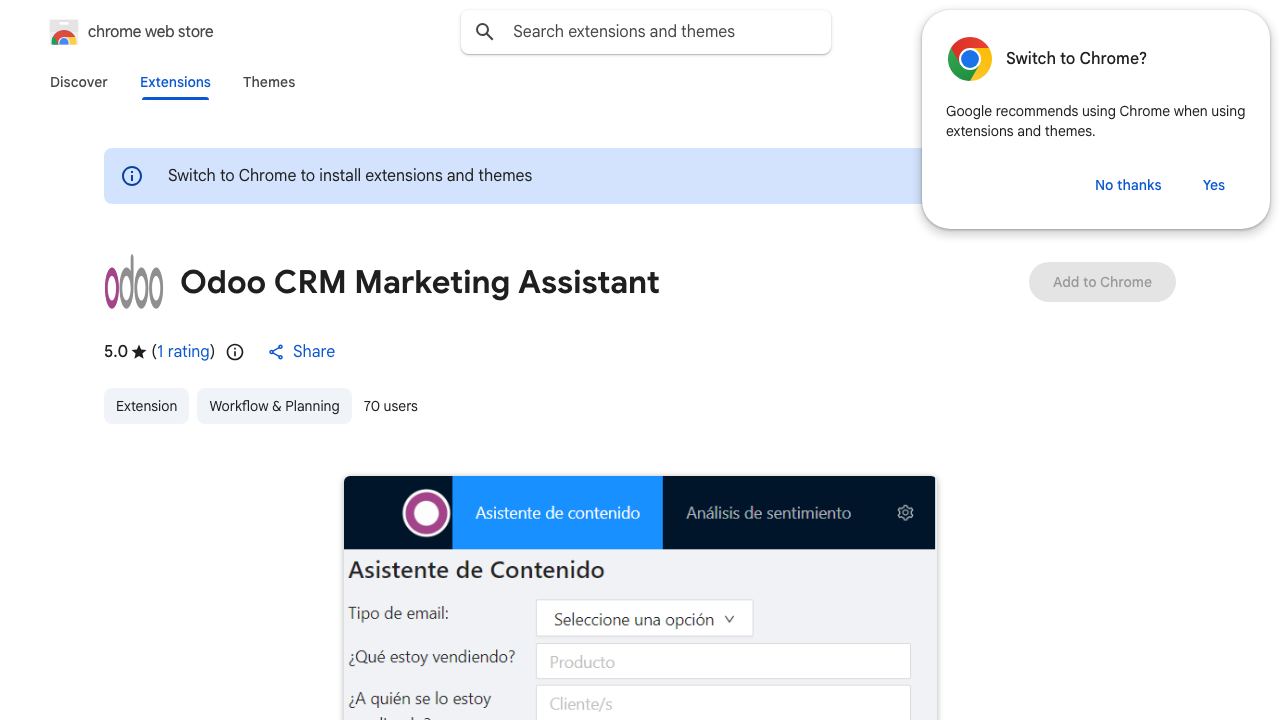Open the Discover tab
Image resolution: width=1280 pixels, height=720 pixels.
79,82
